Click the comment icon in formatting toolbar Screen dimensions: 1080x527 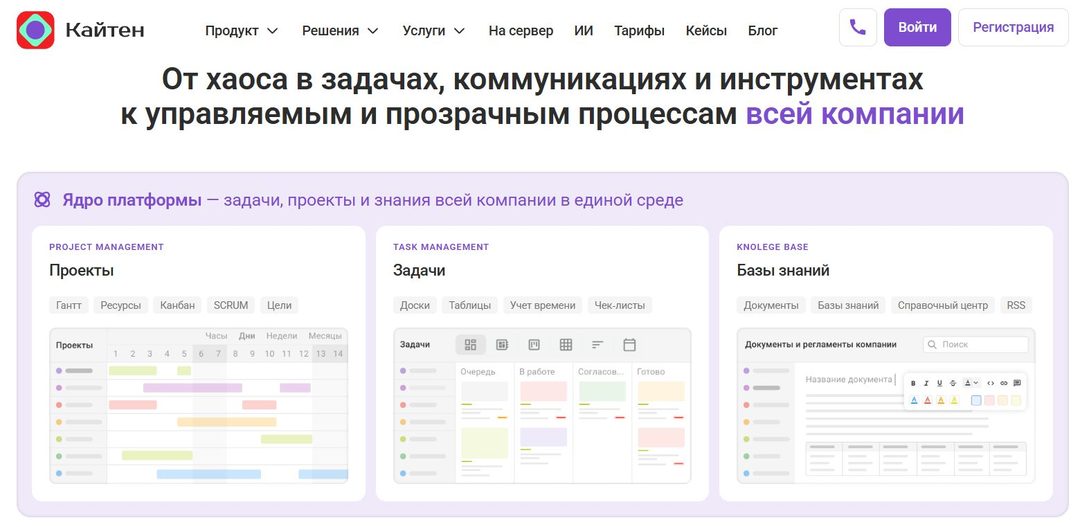coord(1017,383)
